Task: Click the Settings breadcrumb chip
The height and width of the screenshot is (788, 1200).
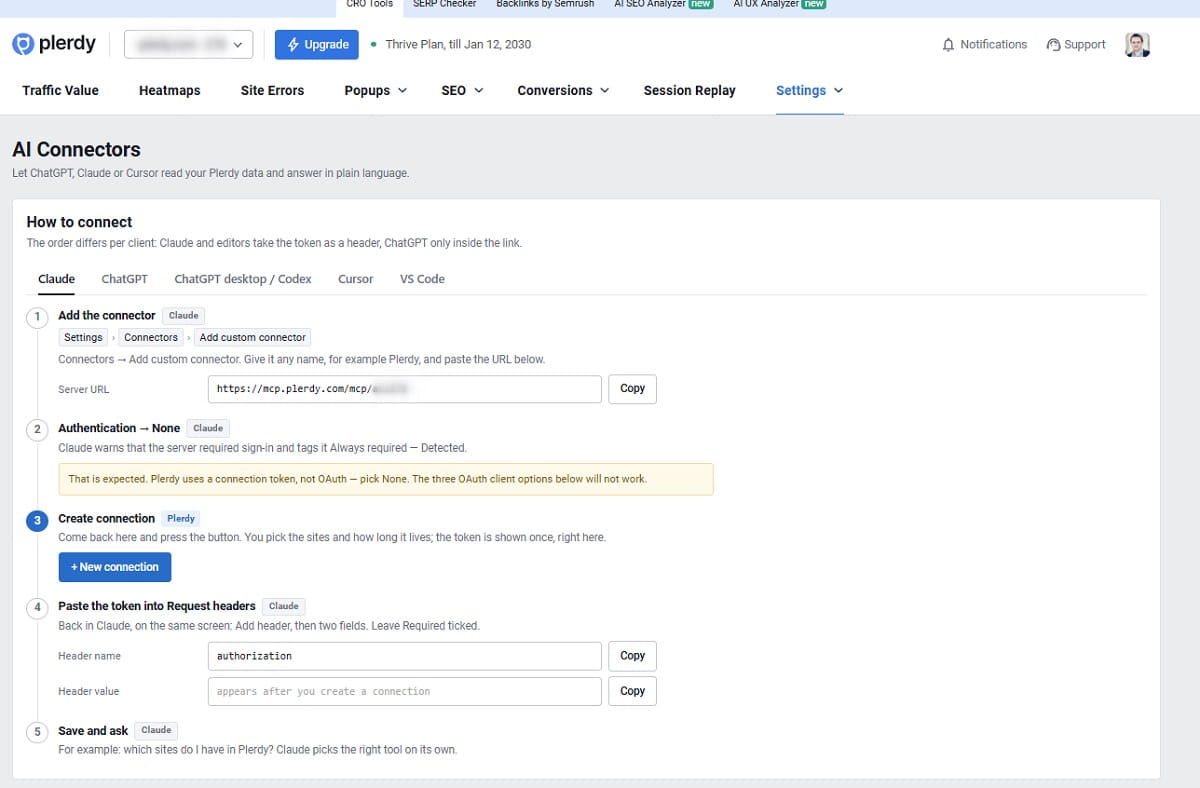Action: pos(83,337)
